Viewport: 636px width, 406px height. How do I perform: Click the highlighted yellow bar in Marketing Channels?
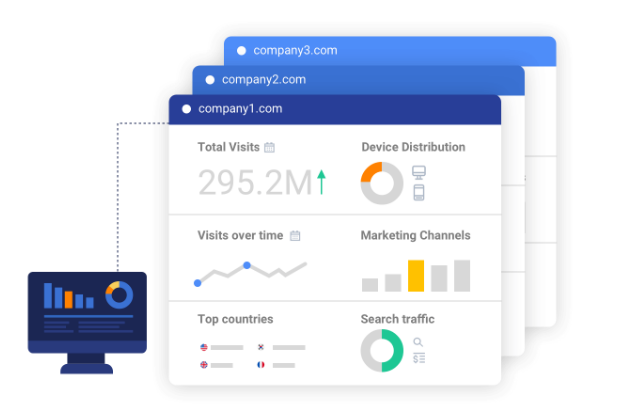point(416,275)
